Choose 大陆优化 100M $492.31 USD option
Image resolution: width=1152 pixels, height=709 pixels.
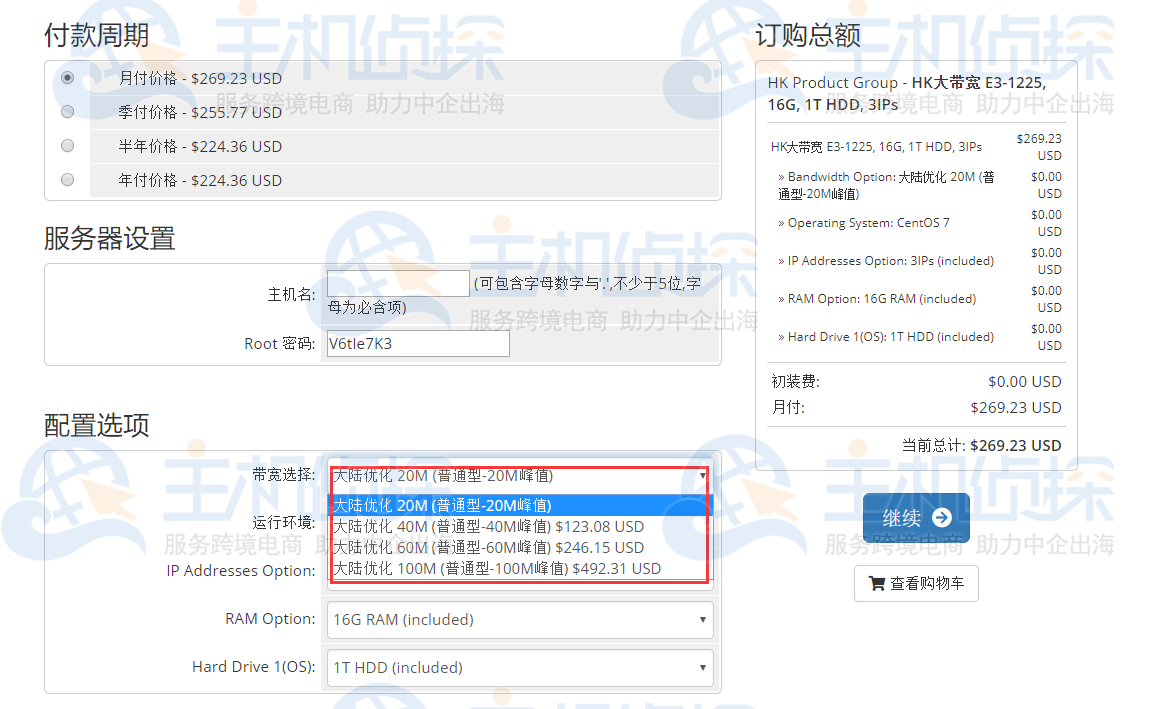(x=519, y=569)
